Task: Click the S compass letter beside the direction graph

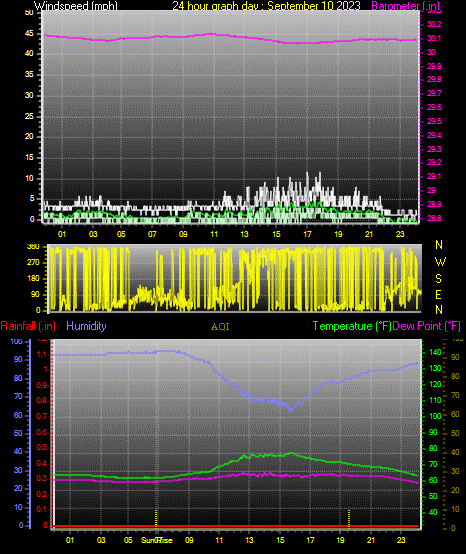Action: [438, 279]
